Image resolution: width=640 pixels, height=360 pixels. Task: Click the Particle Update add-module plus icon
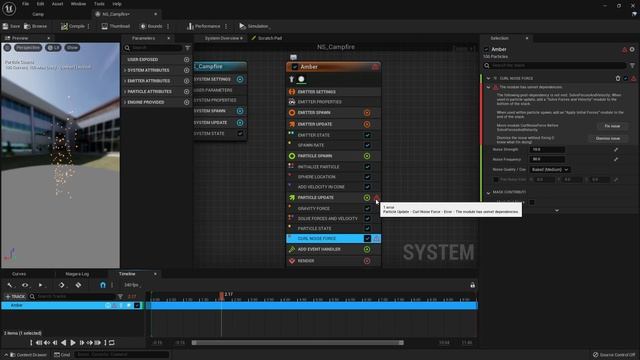coord(367,198)
